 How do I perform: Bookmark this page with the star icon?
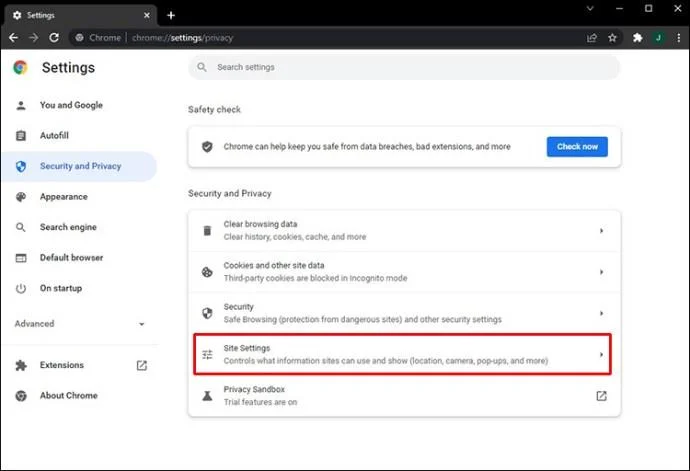612,38
